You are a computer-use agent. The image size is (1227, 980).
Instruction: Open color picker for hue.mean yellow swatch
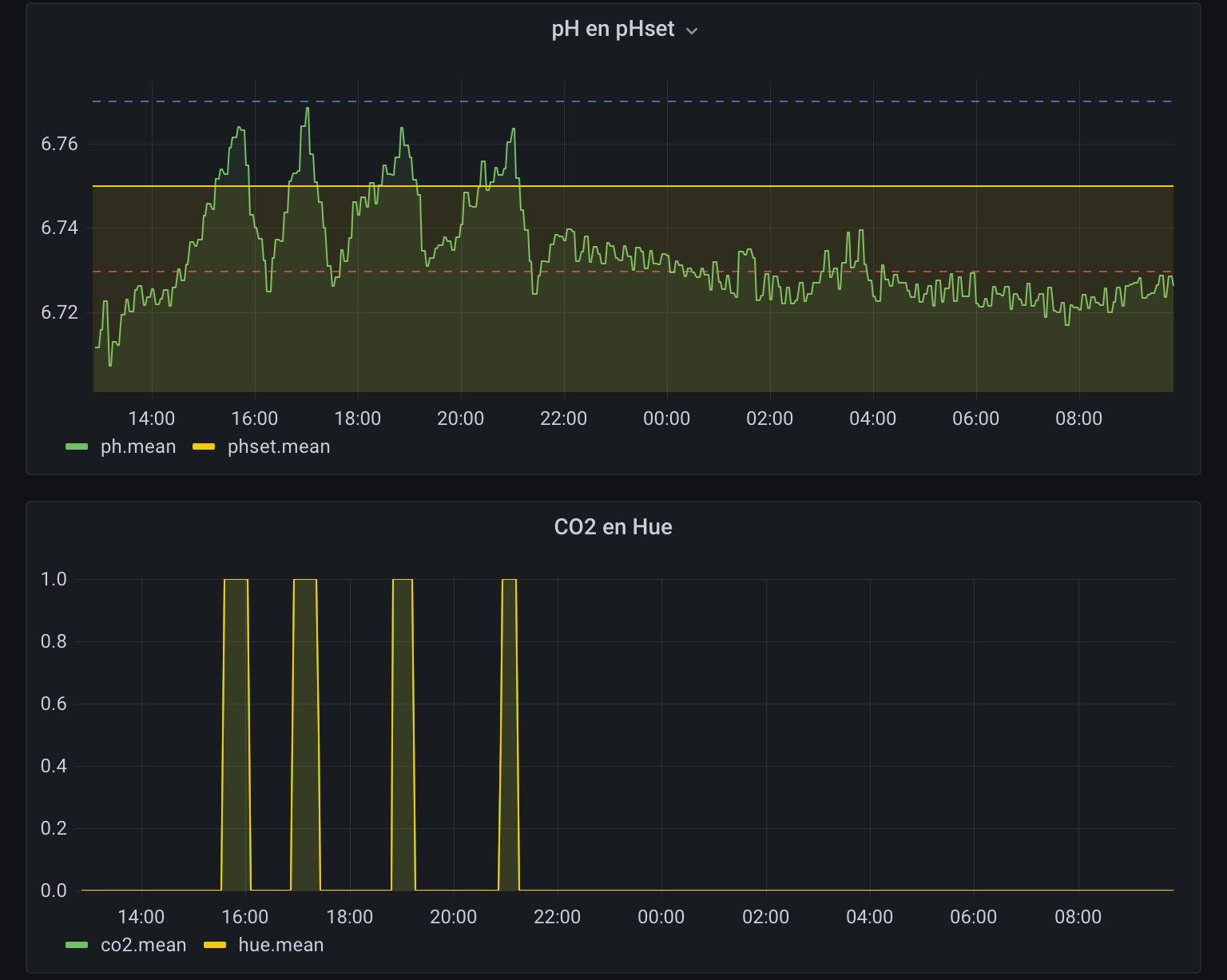point(215,945)
